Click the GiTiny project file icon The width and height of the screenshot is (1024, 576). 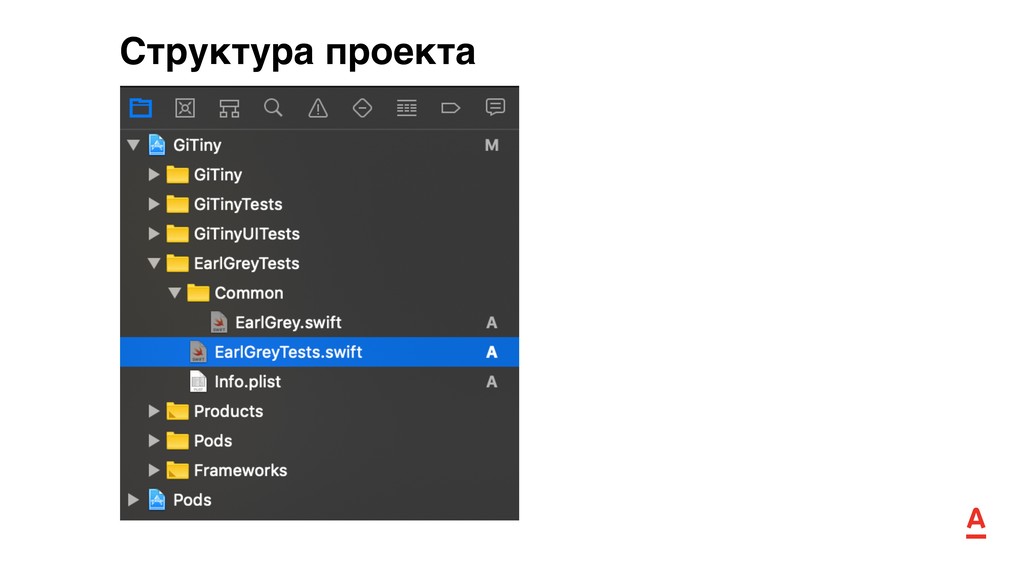(157, 145)
